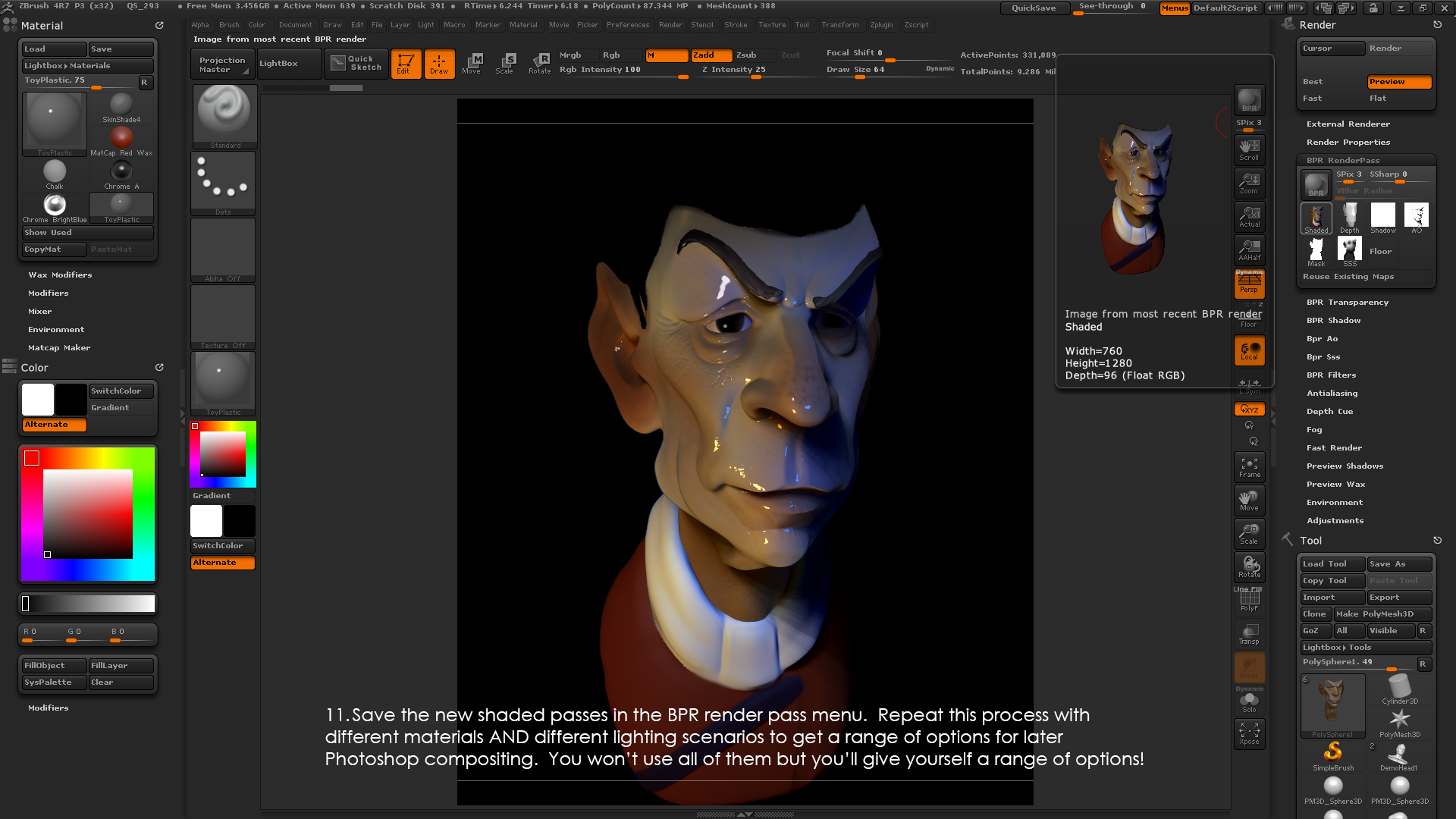Expand the Render Properties section
This screenshot has height=819, width=1456.
point(1348,142)
